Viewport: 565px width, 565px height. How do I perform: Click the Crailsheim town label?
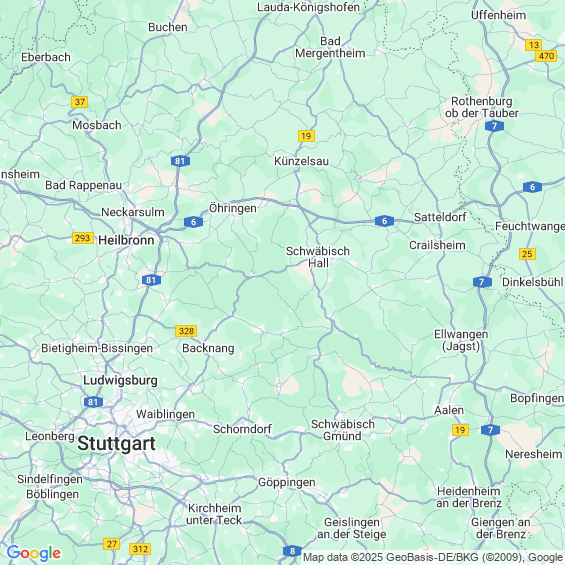pos(437,245)
